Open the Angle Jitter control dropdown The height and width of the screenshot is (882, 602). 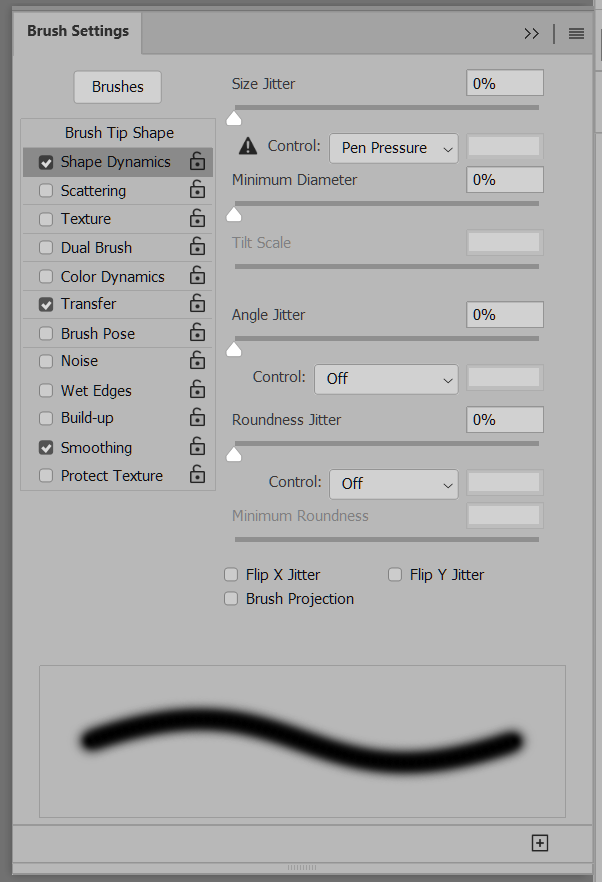coord(386,380)
